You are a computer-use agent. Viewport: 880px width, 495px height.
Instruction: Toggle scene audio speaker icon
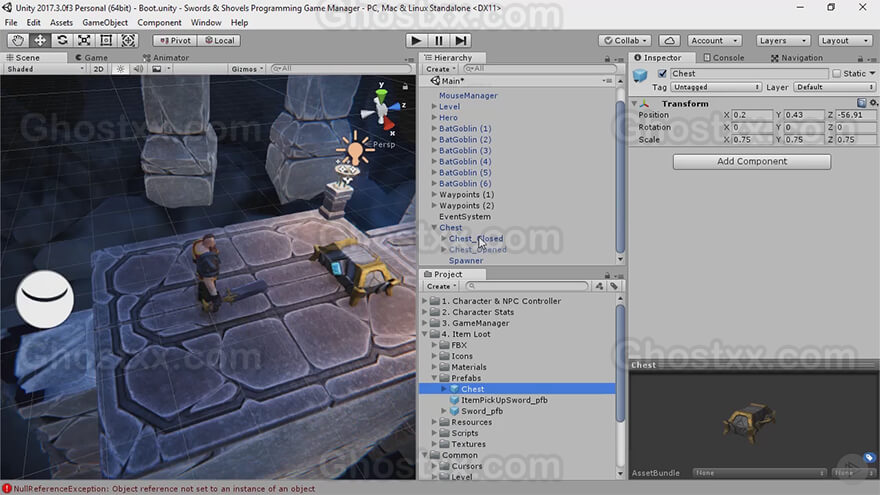pyautogui.click(x=138, y=68)
